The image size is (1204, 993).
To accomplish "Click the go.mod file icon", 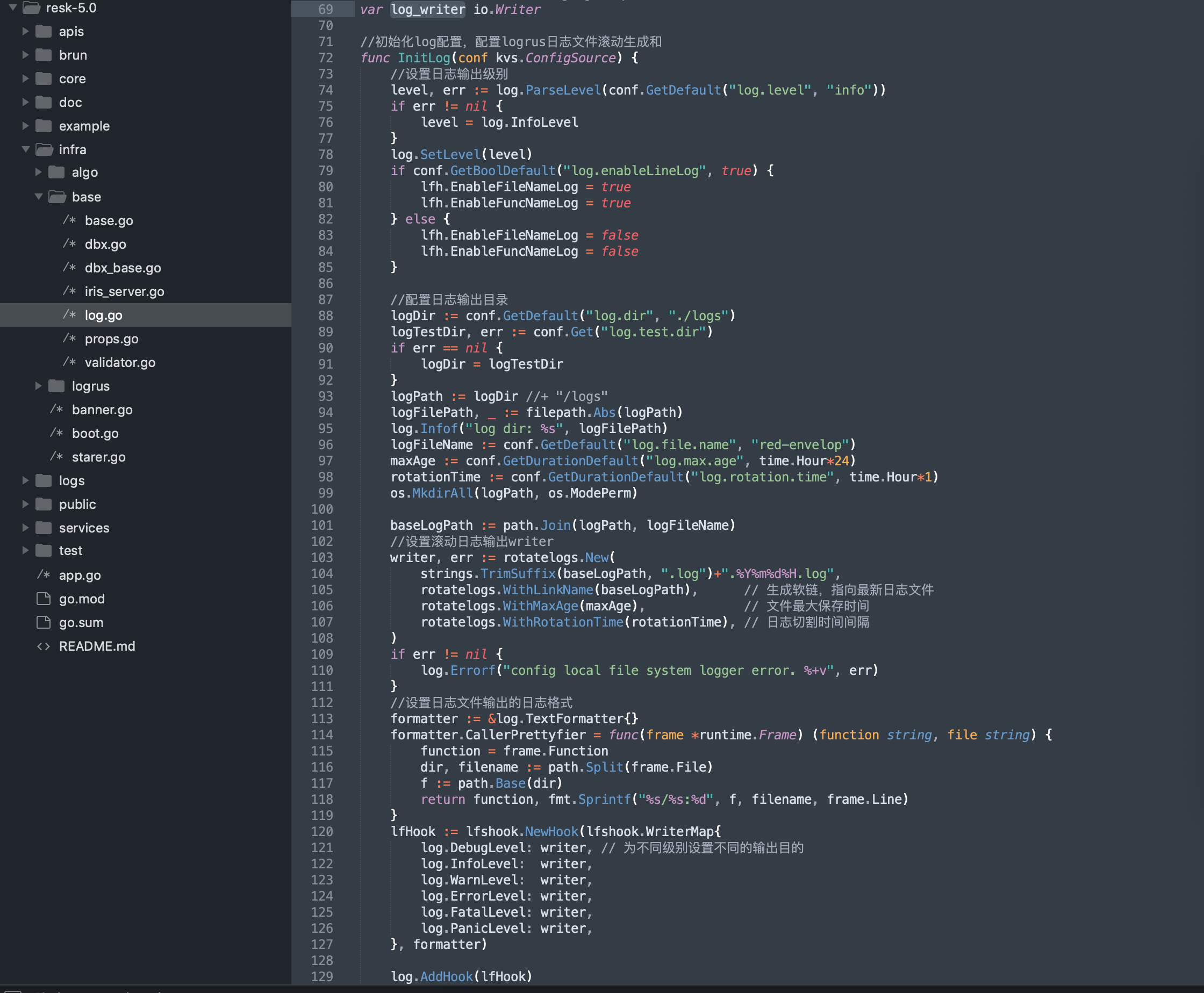I will pyautogui.click(x=44, y=598).
